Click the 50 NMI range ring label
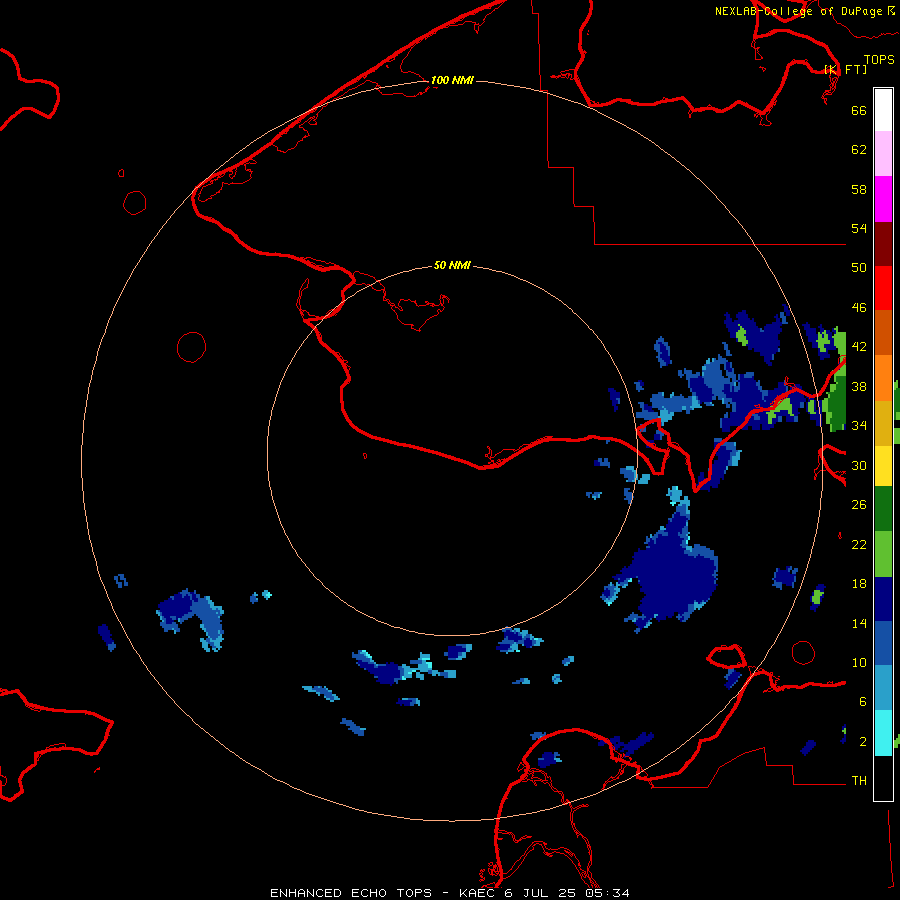 click(452, 265)
